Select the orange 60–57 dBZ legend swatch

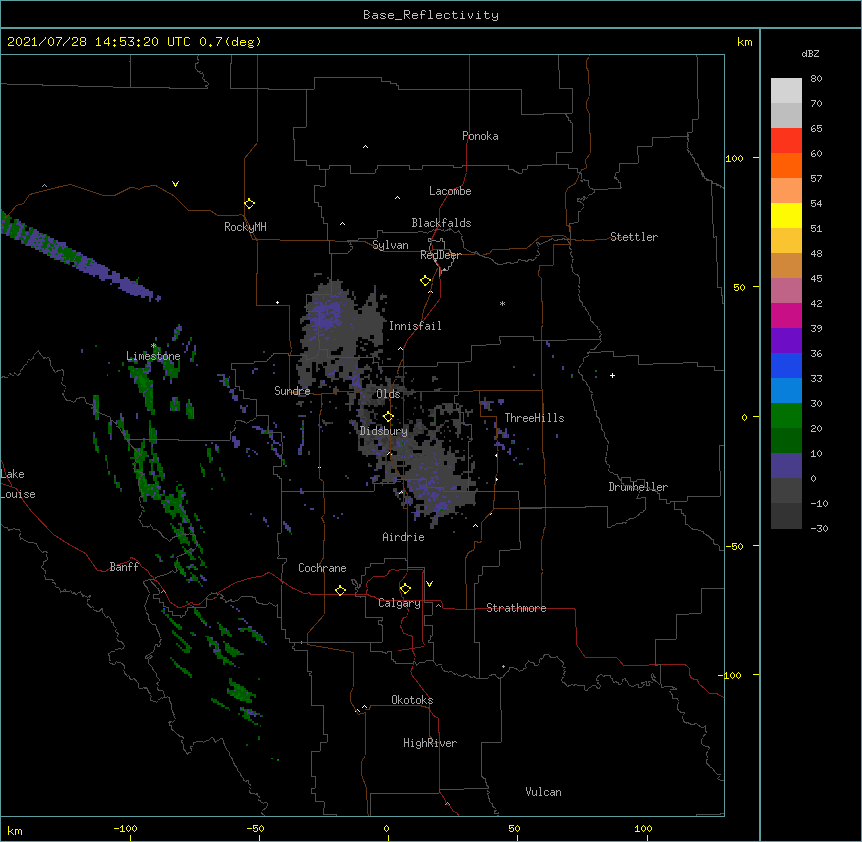tap(786, 165)
